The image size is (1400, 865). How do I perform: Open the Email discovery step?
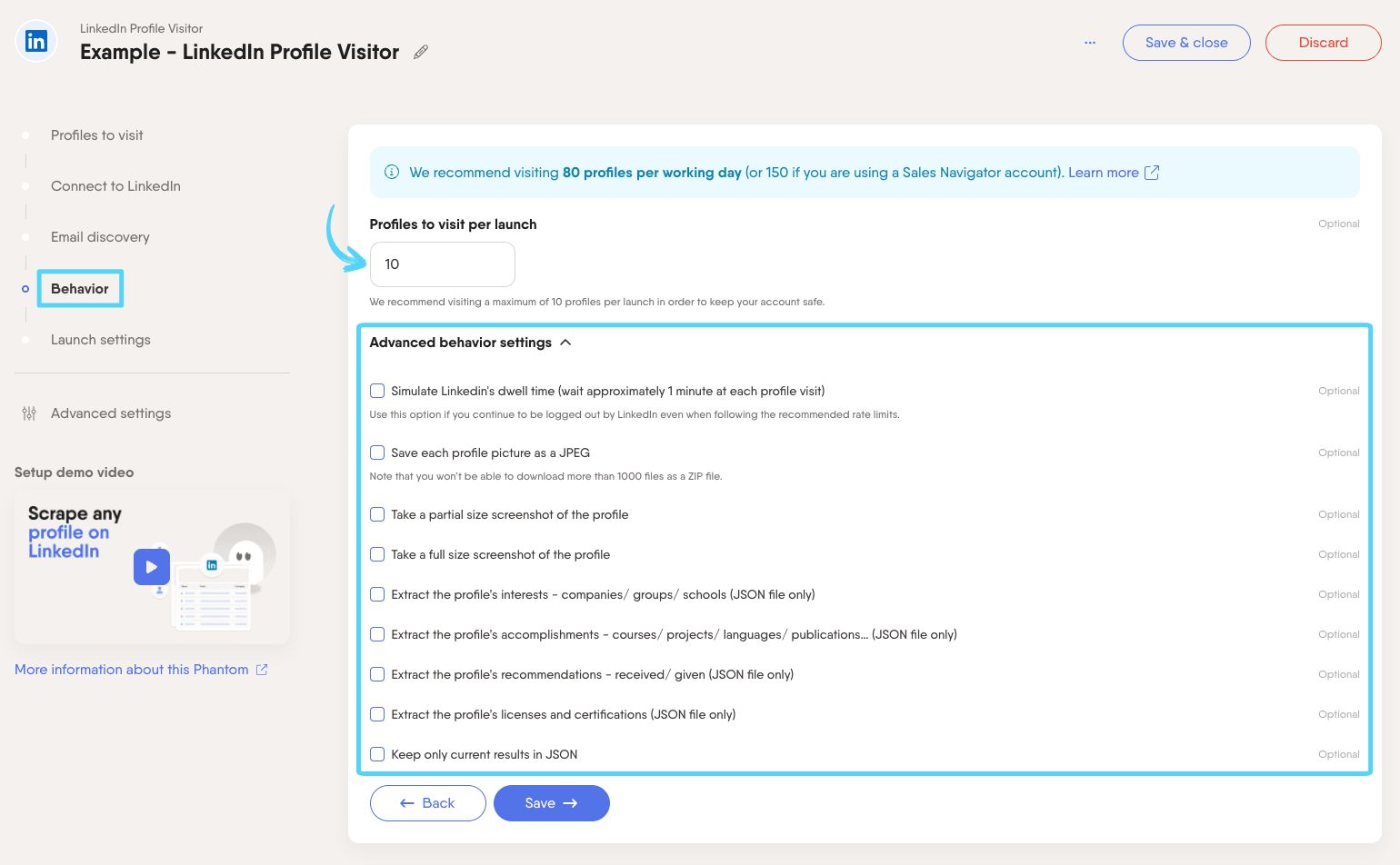(100, 237)
